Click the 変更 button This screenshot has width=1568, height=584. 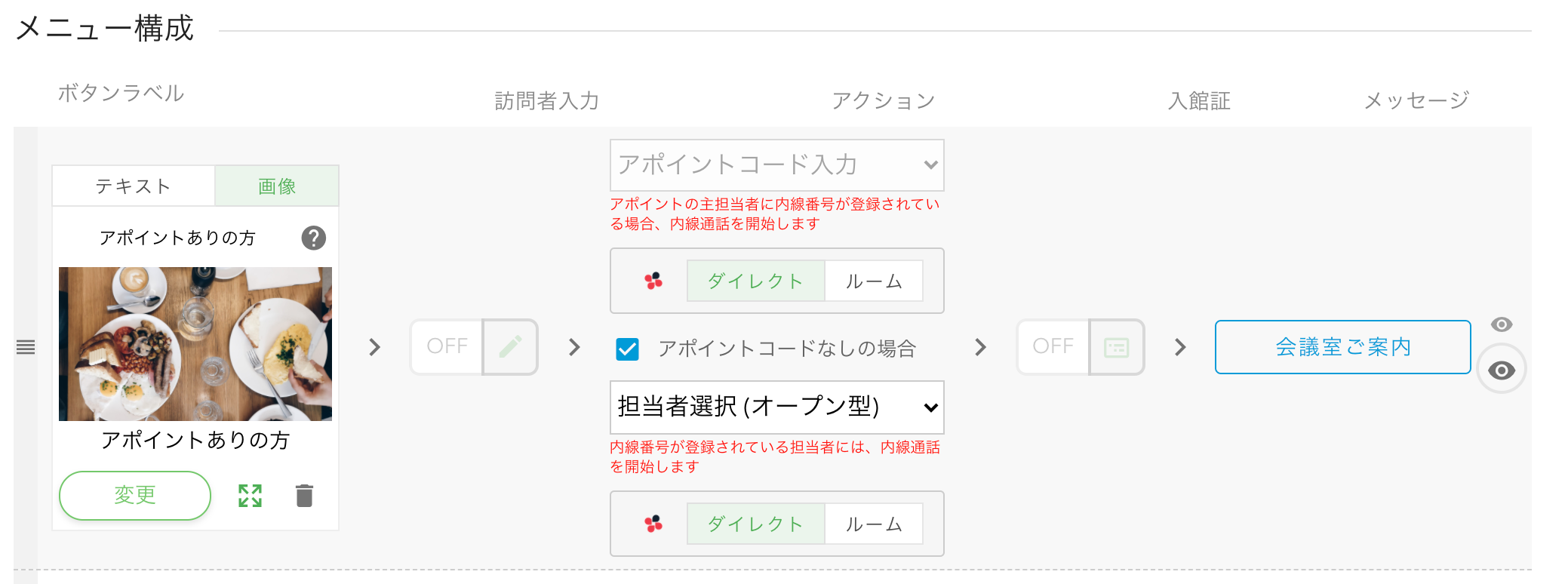pyautogui.click(x=135, y=496)
